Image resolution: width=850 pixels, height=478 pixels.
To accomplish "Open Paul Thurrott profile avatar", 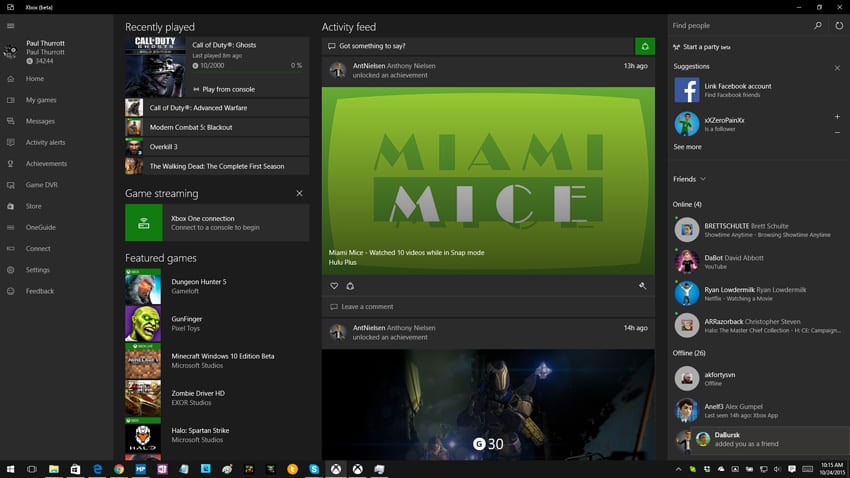I will tap(10, 51).
